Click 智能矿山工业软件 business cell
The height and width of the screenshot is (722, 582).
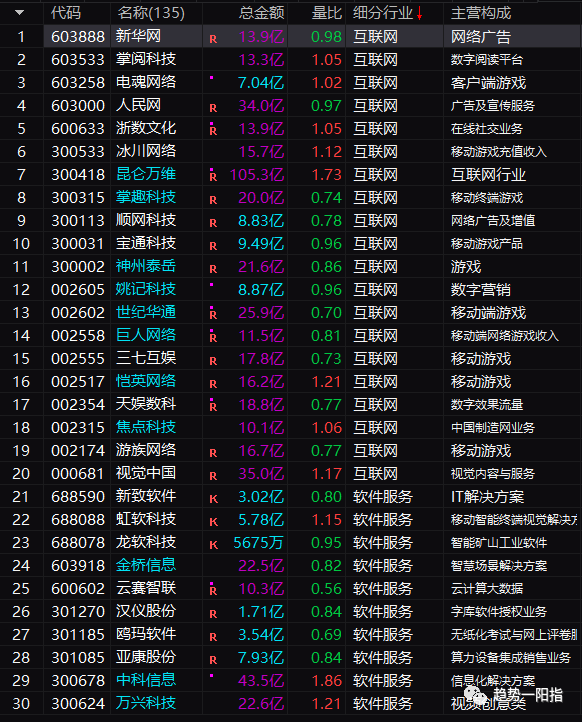[499, 542]
